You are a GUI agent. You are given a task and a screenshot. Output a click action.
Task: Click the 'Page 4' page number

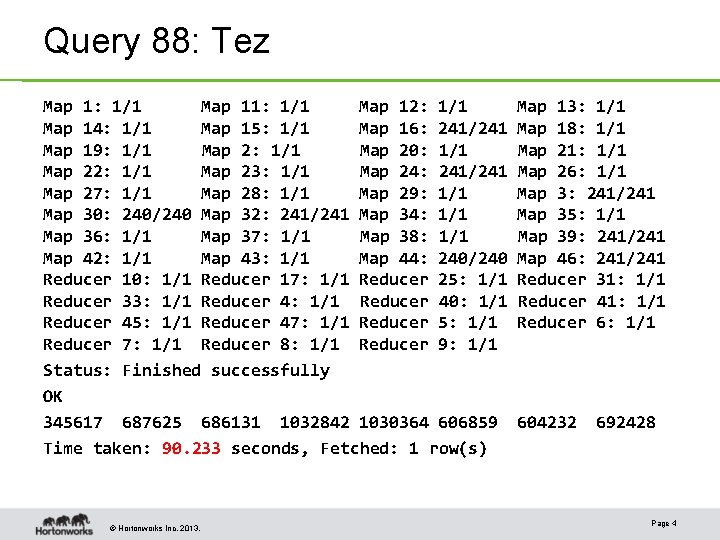[664, 523]
